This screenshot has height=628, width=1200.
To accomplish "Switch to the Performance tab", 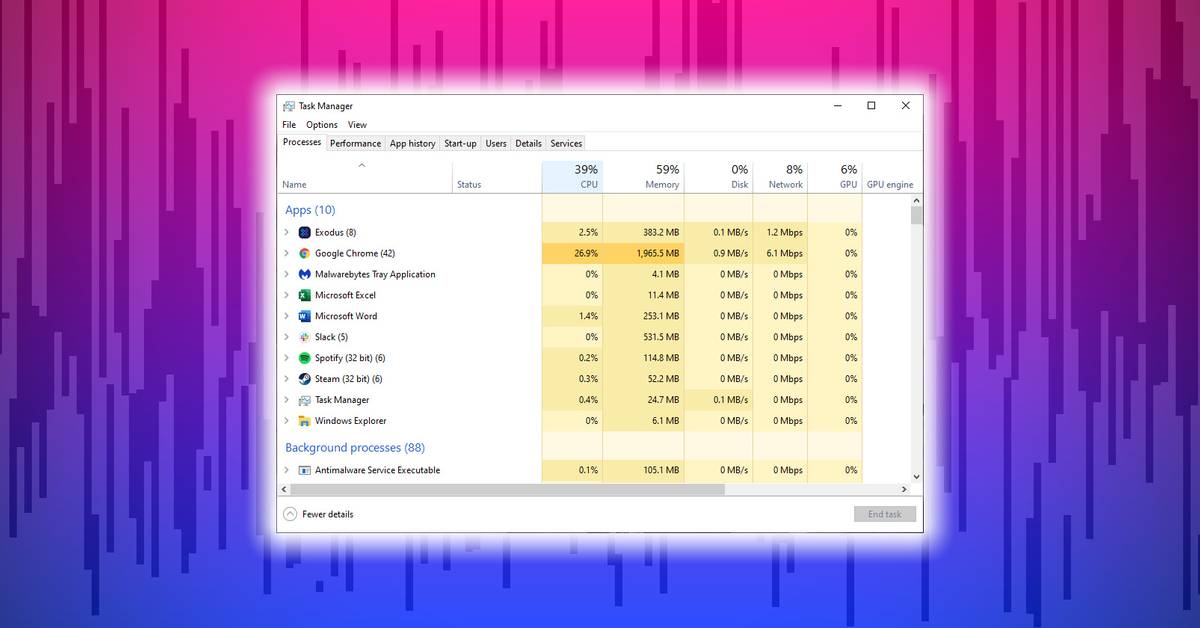I will click(x=355, y=143).
